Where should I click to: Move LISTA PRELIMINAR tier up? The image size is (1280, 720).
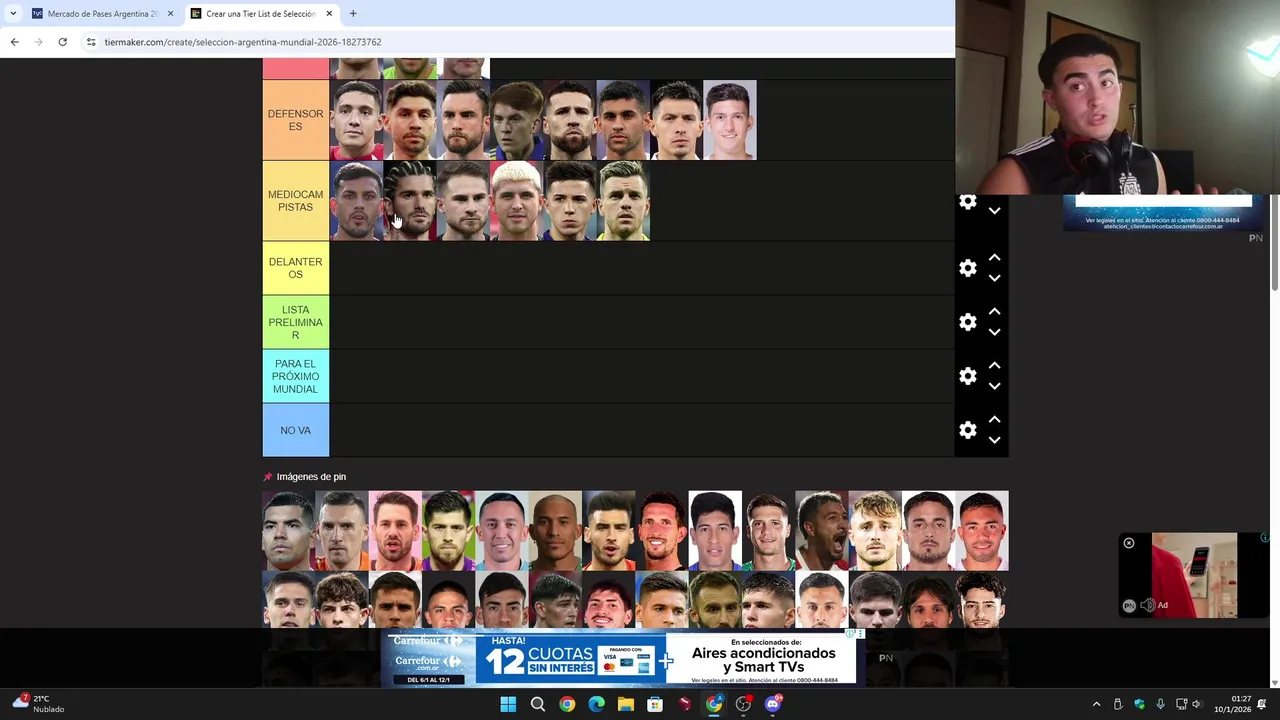coord(994,311)
